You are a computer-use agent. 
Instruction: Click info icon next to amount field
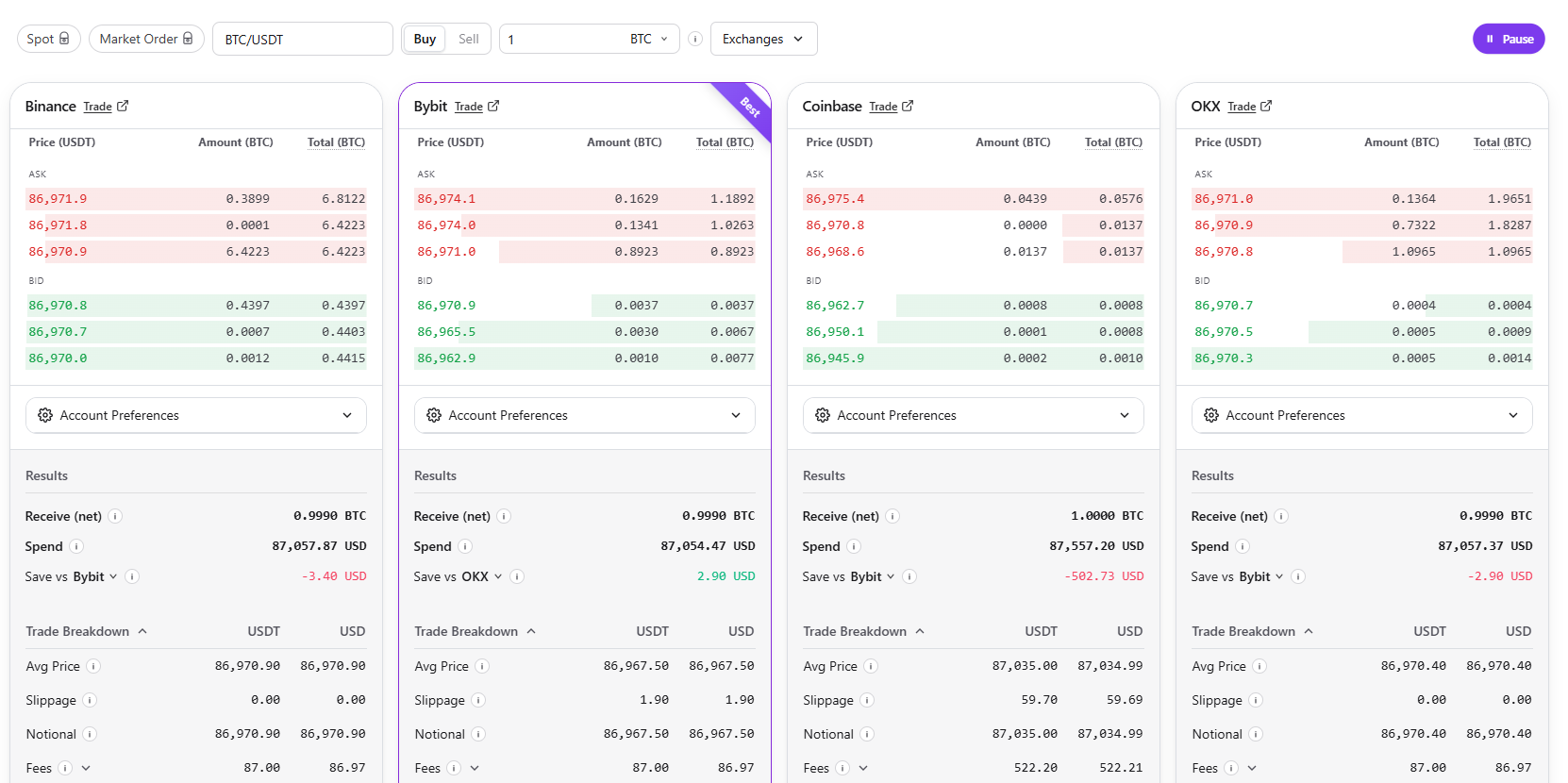point(695,39)
